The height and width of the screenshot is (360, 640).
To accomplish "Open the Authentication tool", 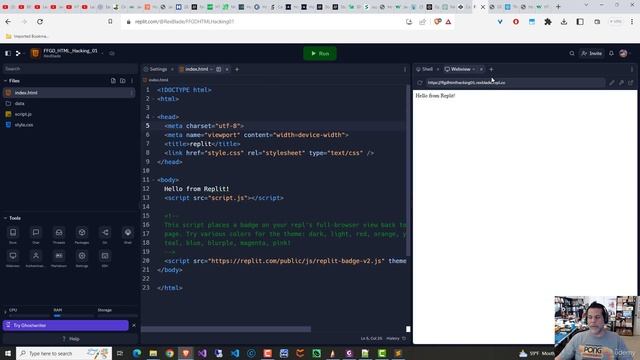I will point(36,259).
